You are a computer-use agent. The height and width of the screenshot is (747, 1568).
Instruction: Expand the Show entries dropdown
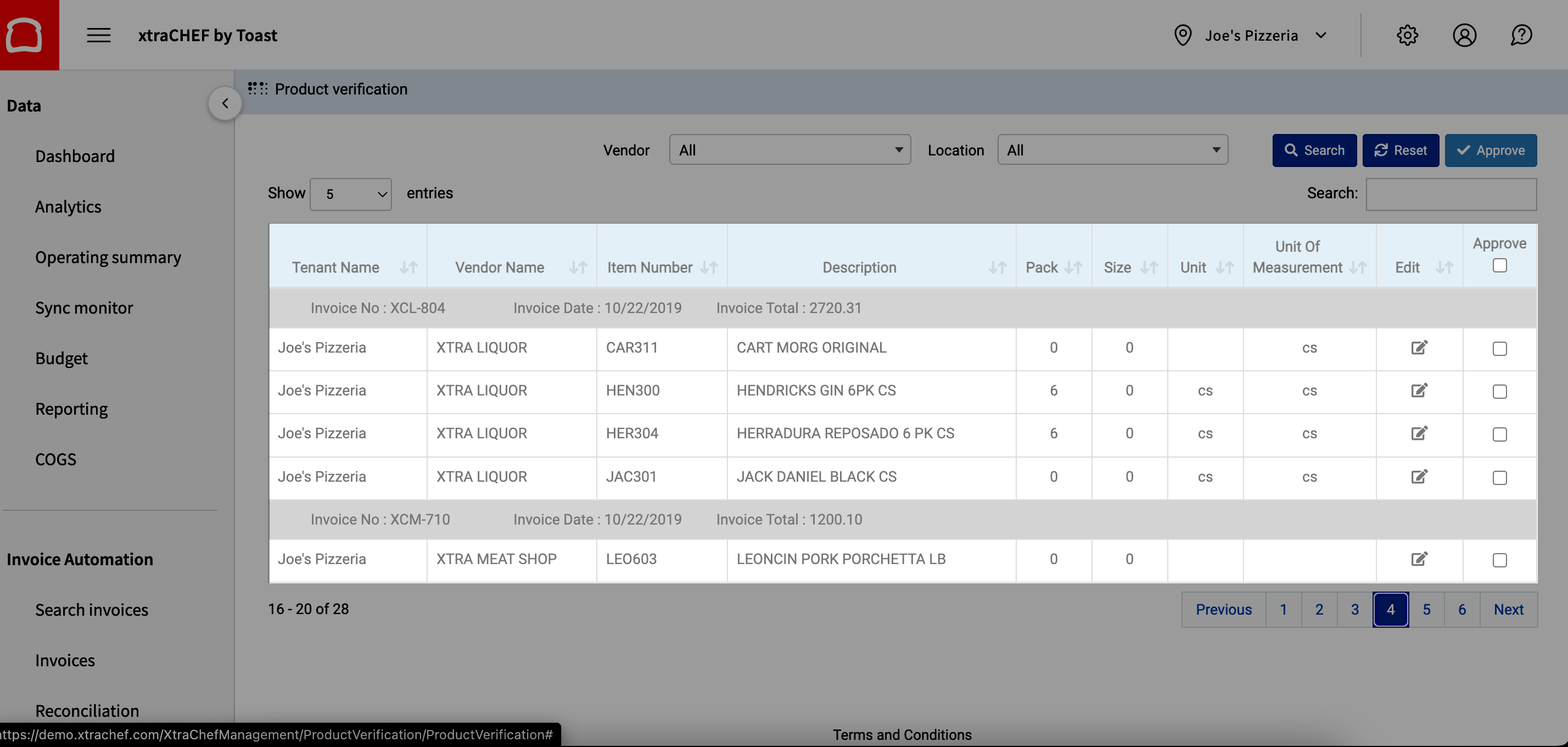(351, 194)
